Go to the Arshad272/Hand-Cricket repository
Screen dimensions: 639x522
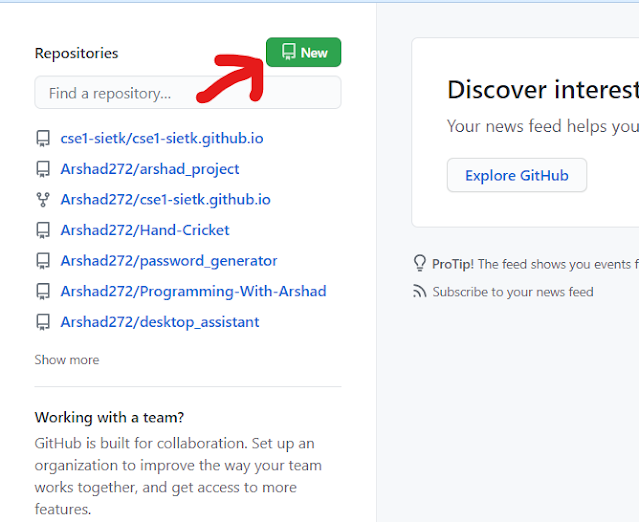(145, 230)
